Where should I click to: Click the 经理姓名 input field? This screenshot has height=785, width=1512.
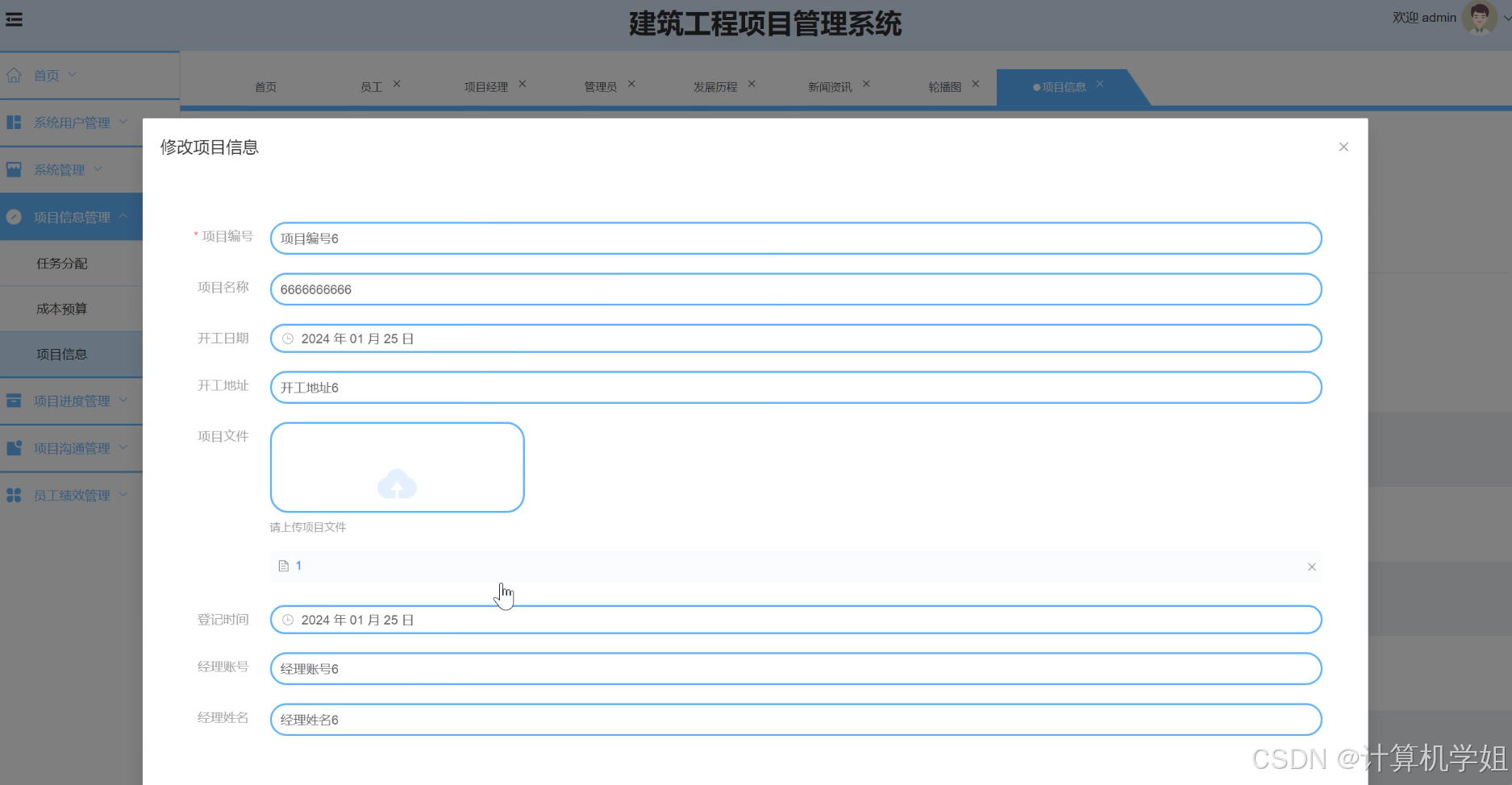pos(796,720)
